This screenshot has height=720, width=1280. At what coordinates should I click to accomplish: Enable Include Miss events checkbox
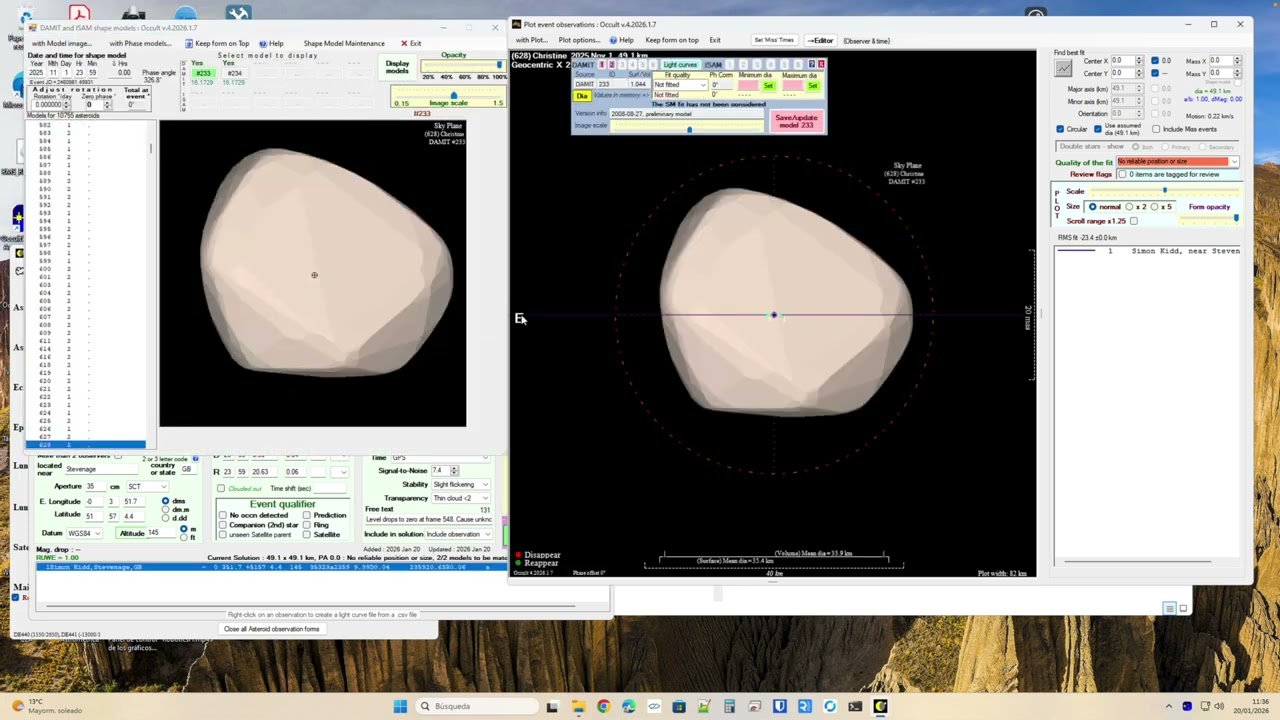click(1156, 129)
